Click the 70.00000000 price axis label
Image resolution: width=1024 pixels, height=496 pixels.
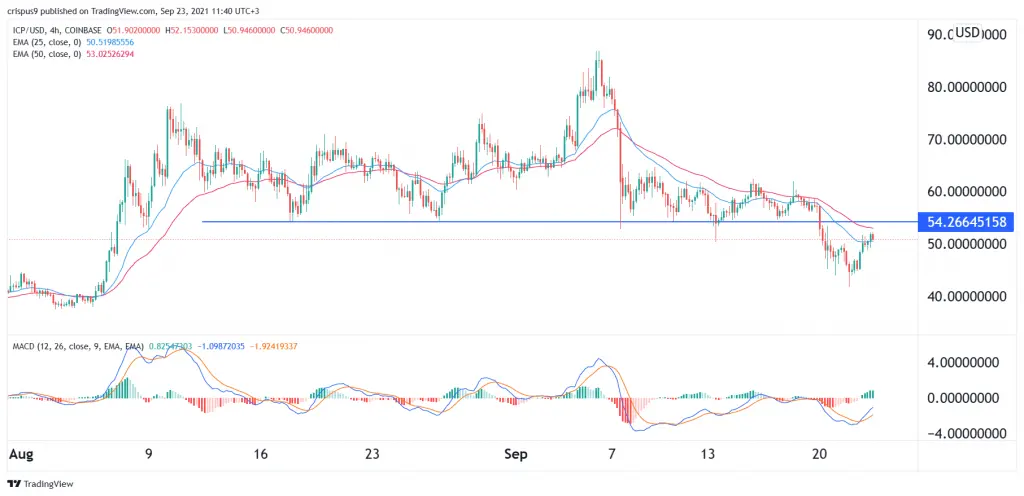[969, 139]
